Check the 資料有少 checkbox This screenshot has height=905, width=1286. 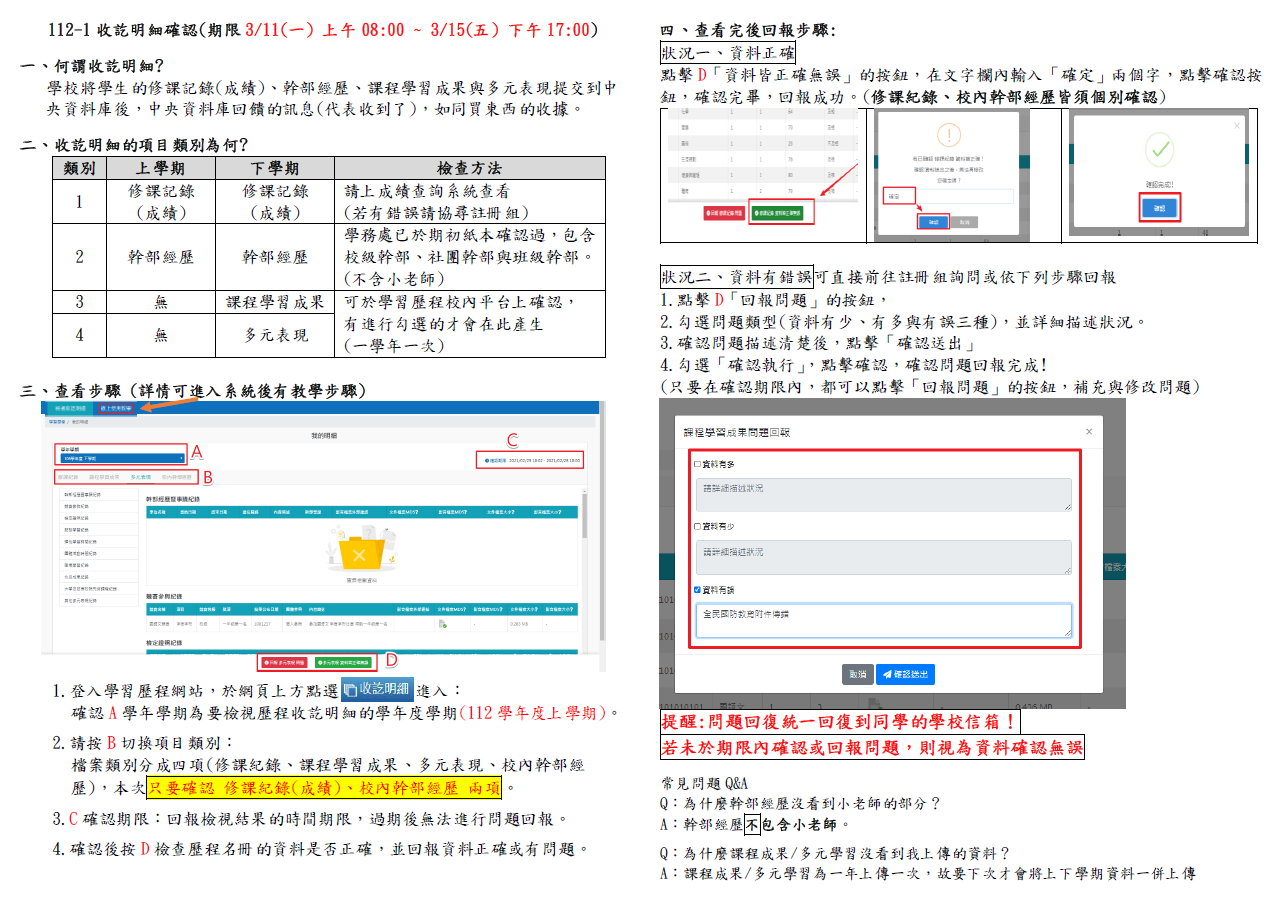(698, 526)
